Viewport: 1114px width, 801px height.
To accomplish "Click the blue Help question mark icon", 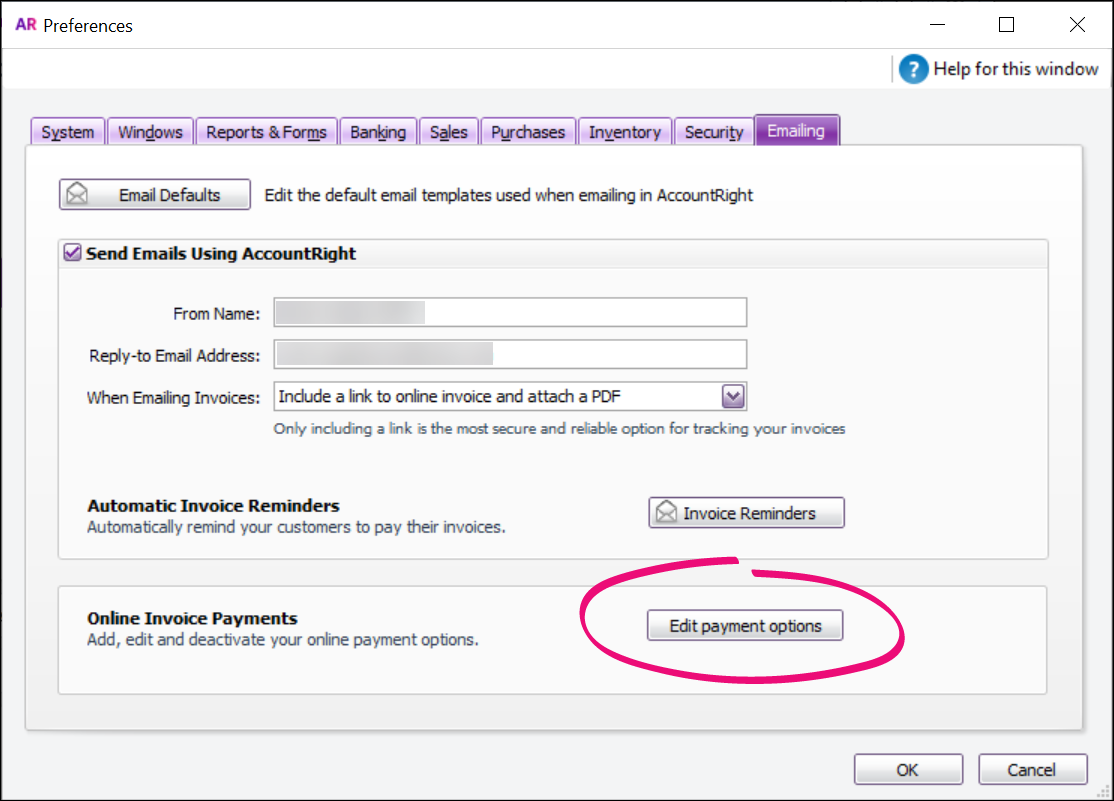I will 913,69.
